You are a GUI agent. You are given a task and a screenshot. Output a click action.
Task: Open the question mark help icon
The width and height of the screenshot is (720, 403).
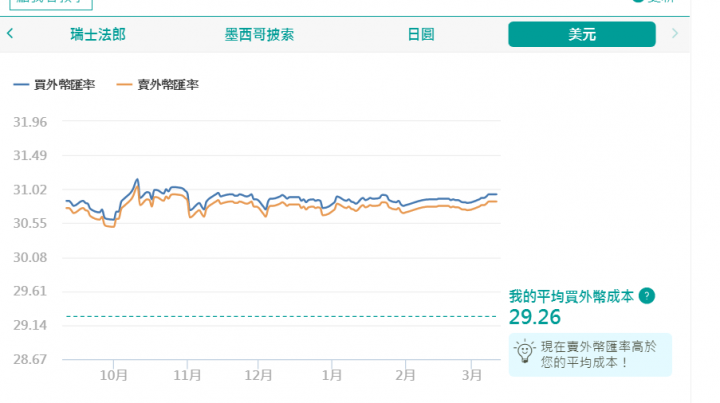tap(647, 296)
